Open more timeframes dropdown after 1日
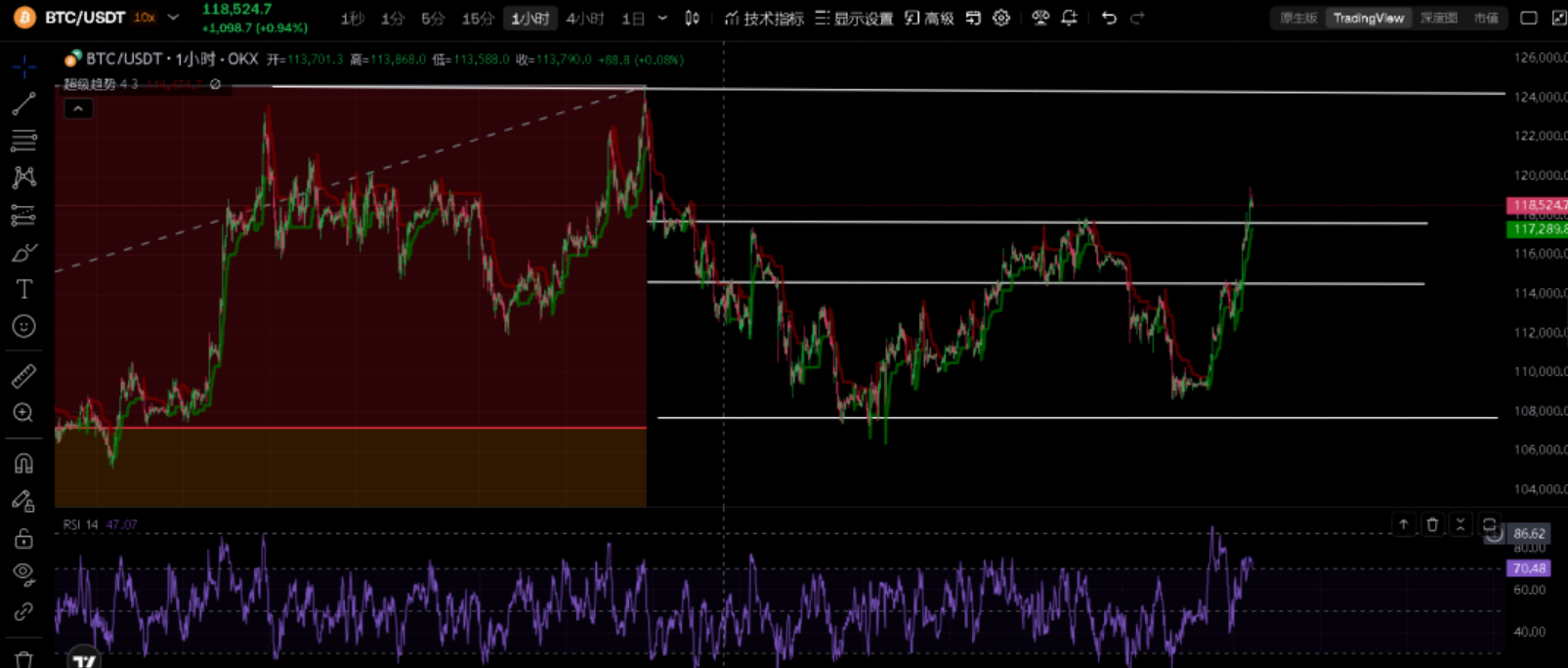Viewport: 1568px width, 668px height. click(x=662, y=18)
